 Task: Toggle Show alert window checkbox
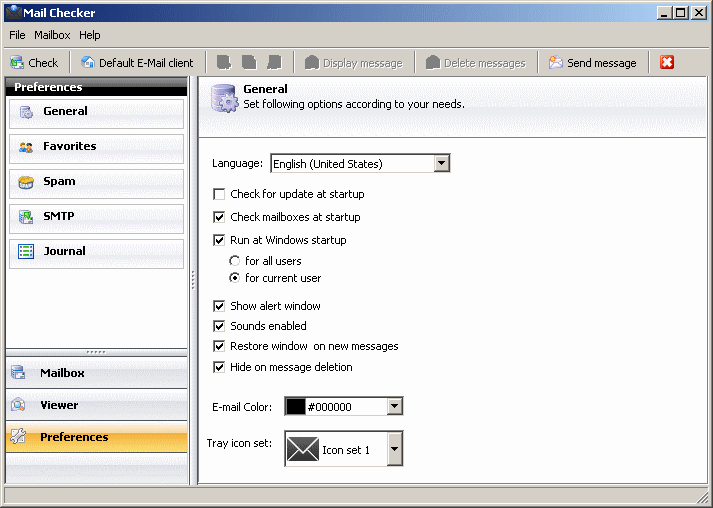[219, 306]
